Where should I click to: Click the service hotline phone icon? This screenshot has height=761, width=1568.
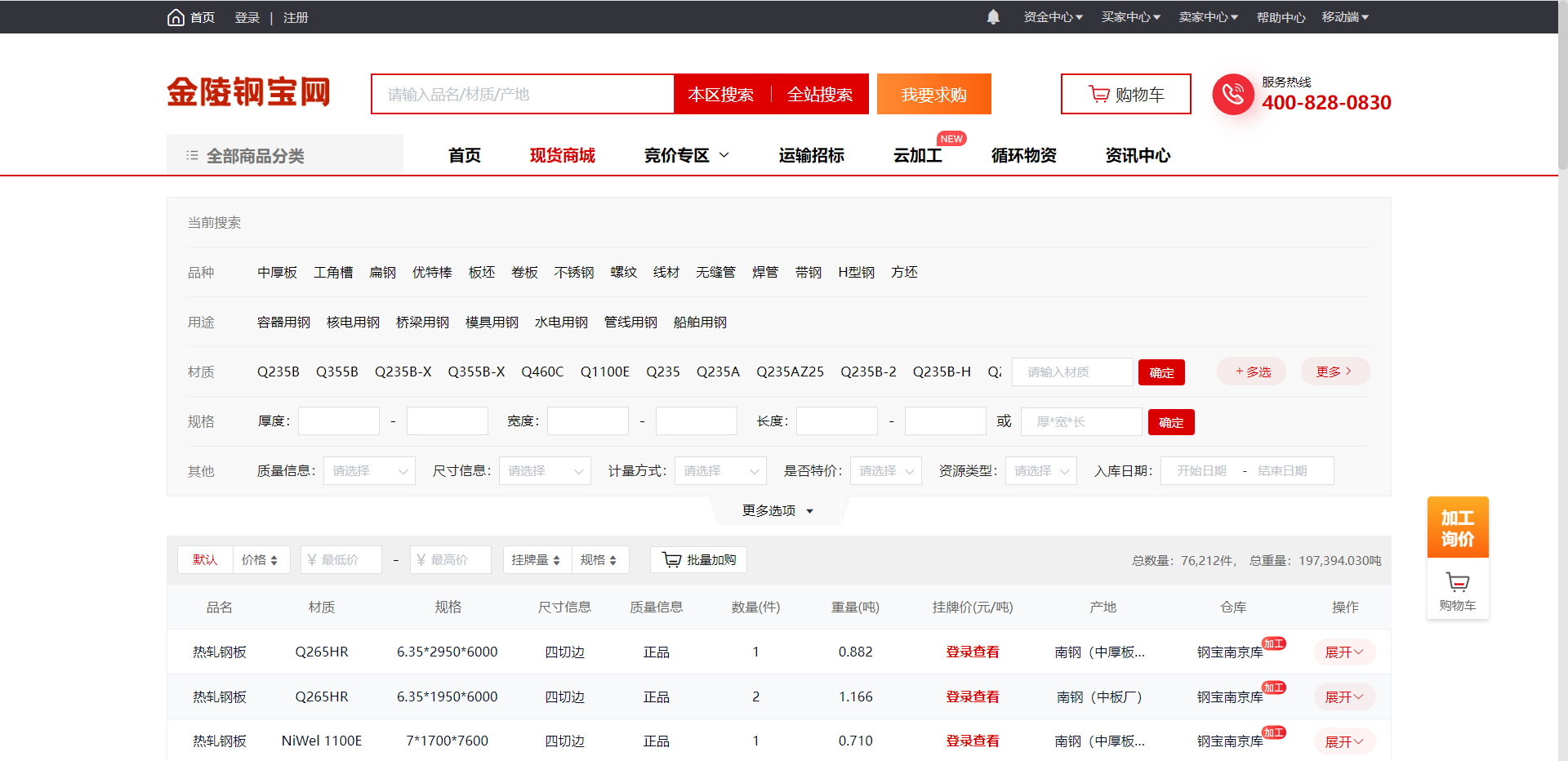(1232, 94)
